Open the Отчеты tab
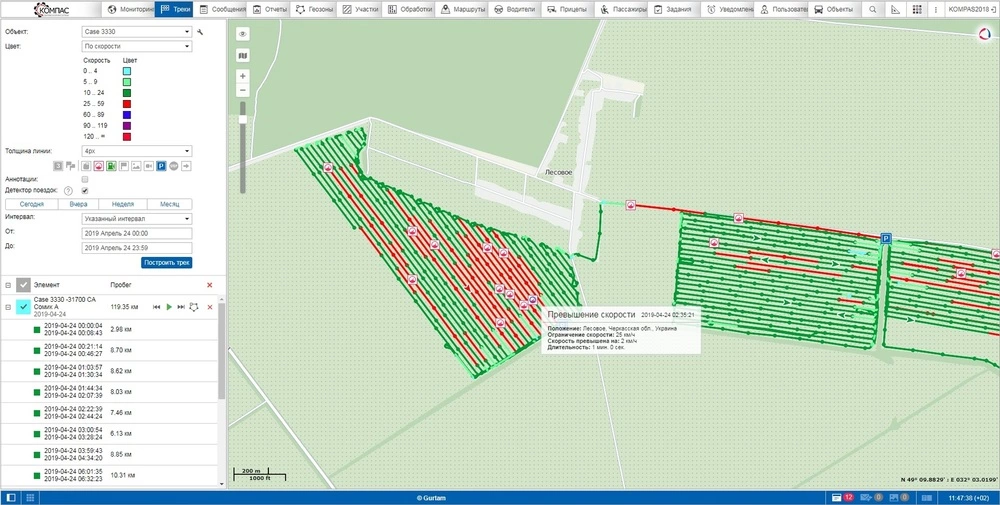 (270, 9)
